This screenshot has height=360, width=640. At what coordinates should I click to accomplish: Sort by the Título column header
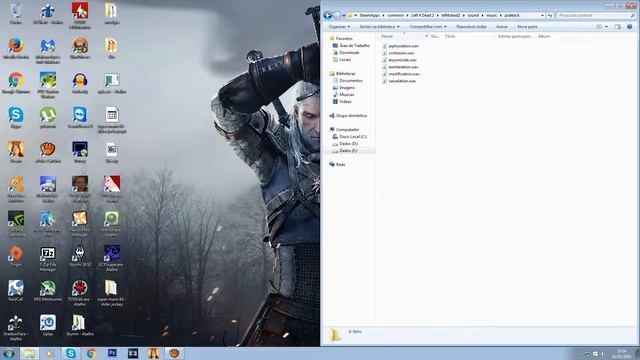[449, 36]
